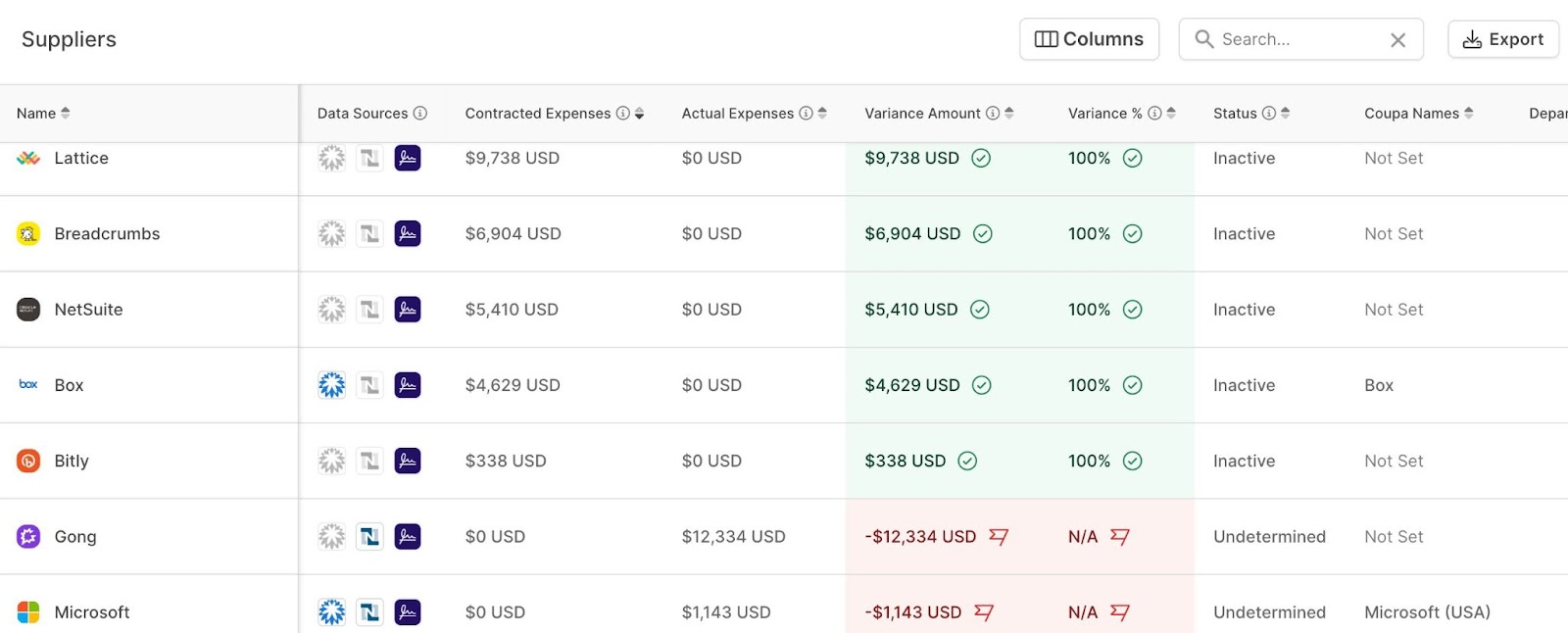Open Bitly supplier logo
Viewport: 1568px width, 633px height.
28,461
